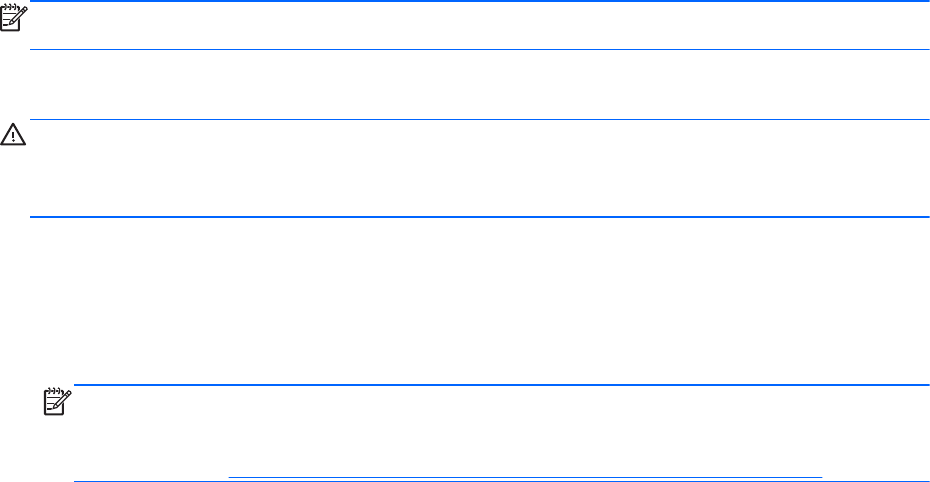Click blank space between top note and caution
Image resolution: width=930 pixels, height=482 pixels.
480,85
